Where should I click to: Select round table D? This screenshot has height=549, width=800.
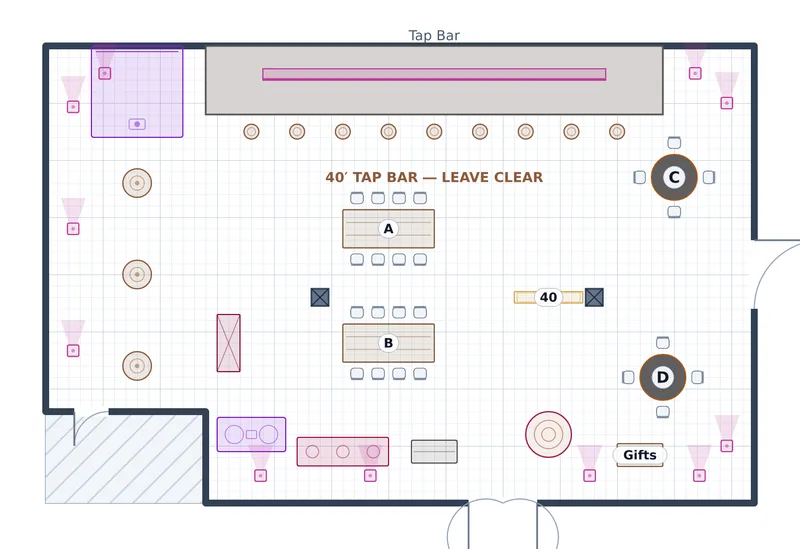pos(662,377)
